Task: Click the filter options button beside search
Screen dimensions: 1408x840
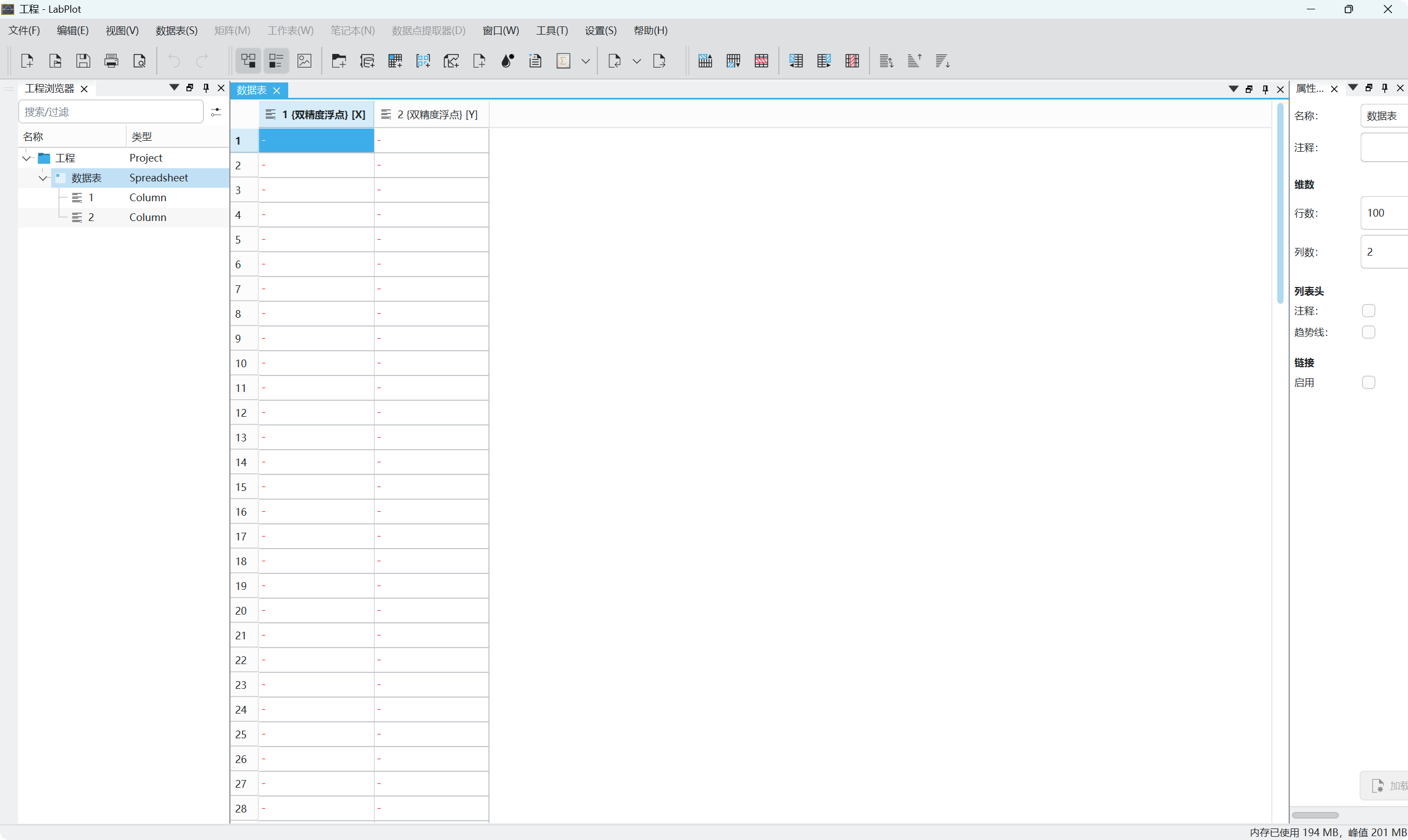Action: coord(216,112)
